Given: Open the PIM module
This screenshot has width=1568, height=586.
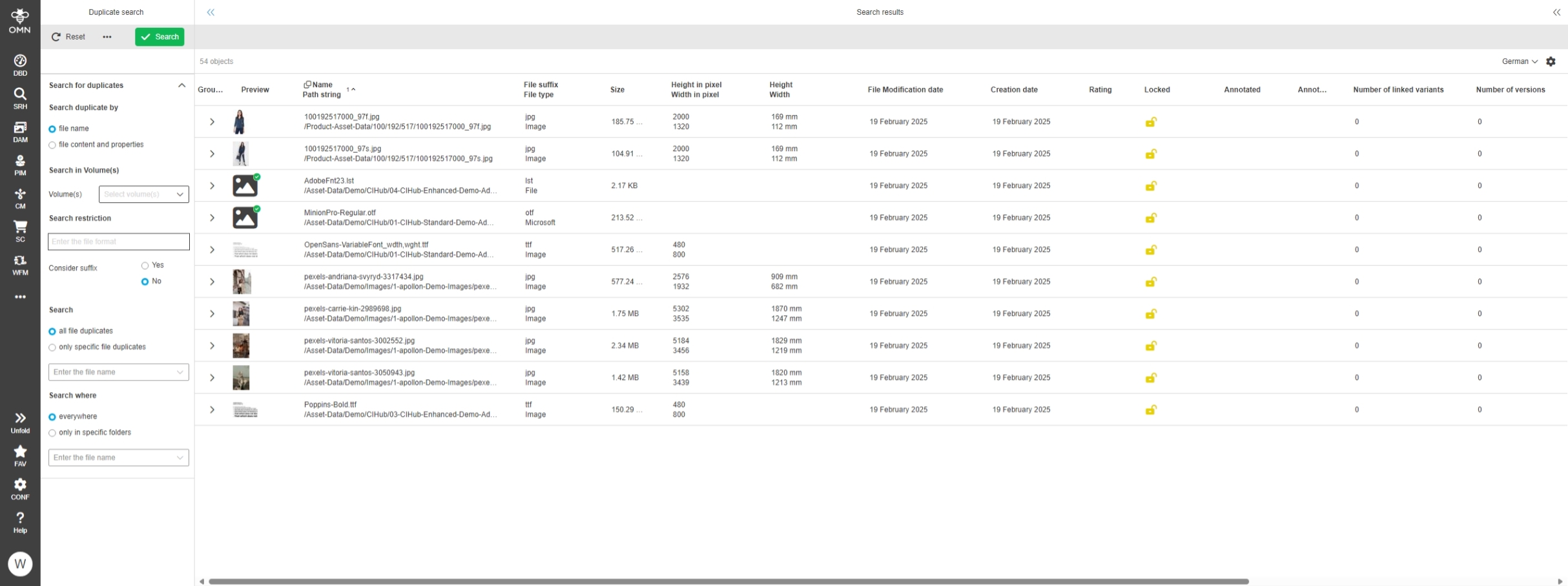Looking at the screenshot, I should (20, 165).
